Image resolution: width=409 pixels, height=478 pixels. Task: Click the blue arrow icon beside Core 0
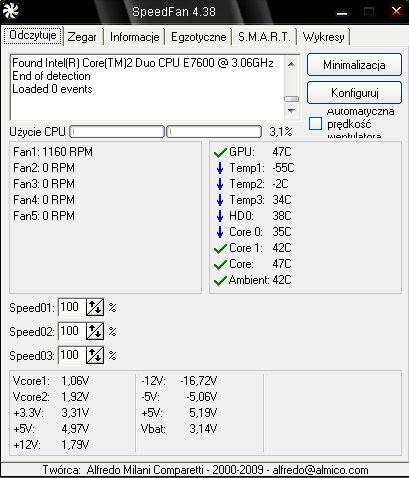click(x=220, y=232)
